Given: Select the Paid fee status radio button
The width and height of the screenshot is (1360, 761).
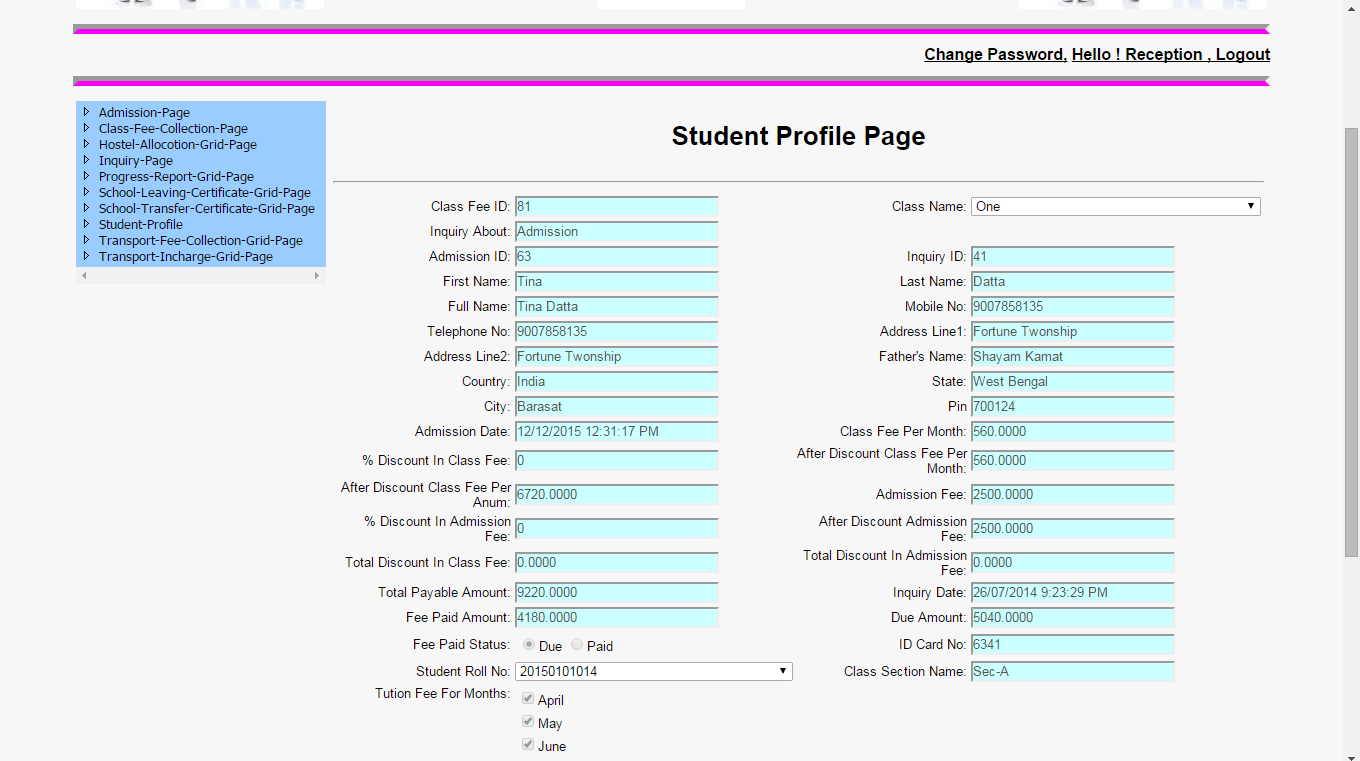Looking at the screenshot, I should [577, 645].
